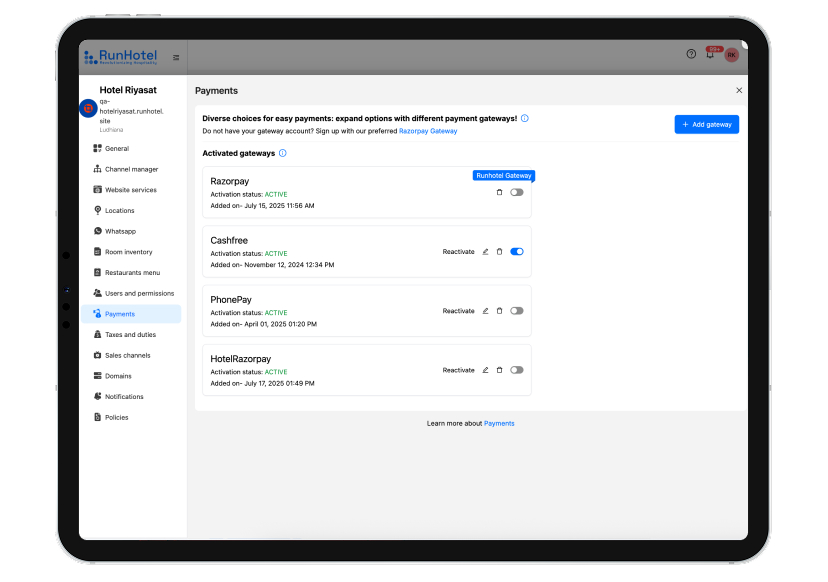Viewport: 828px width, 582px height.
Task: Edit the PhonePay gateway
Action: coord(485,311)
